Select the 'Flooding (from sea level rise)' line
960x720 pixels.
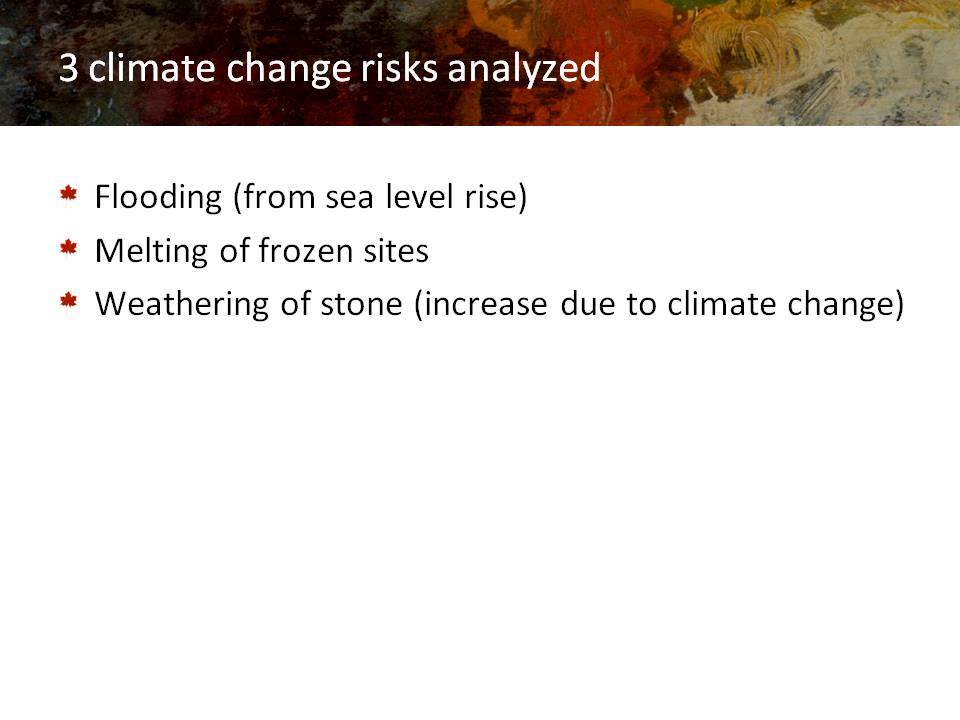point(311,198)
